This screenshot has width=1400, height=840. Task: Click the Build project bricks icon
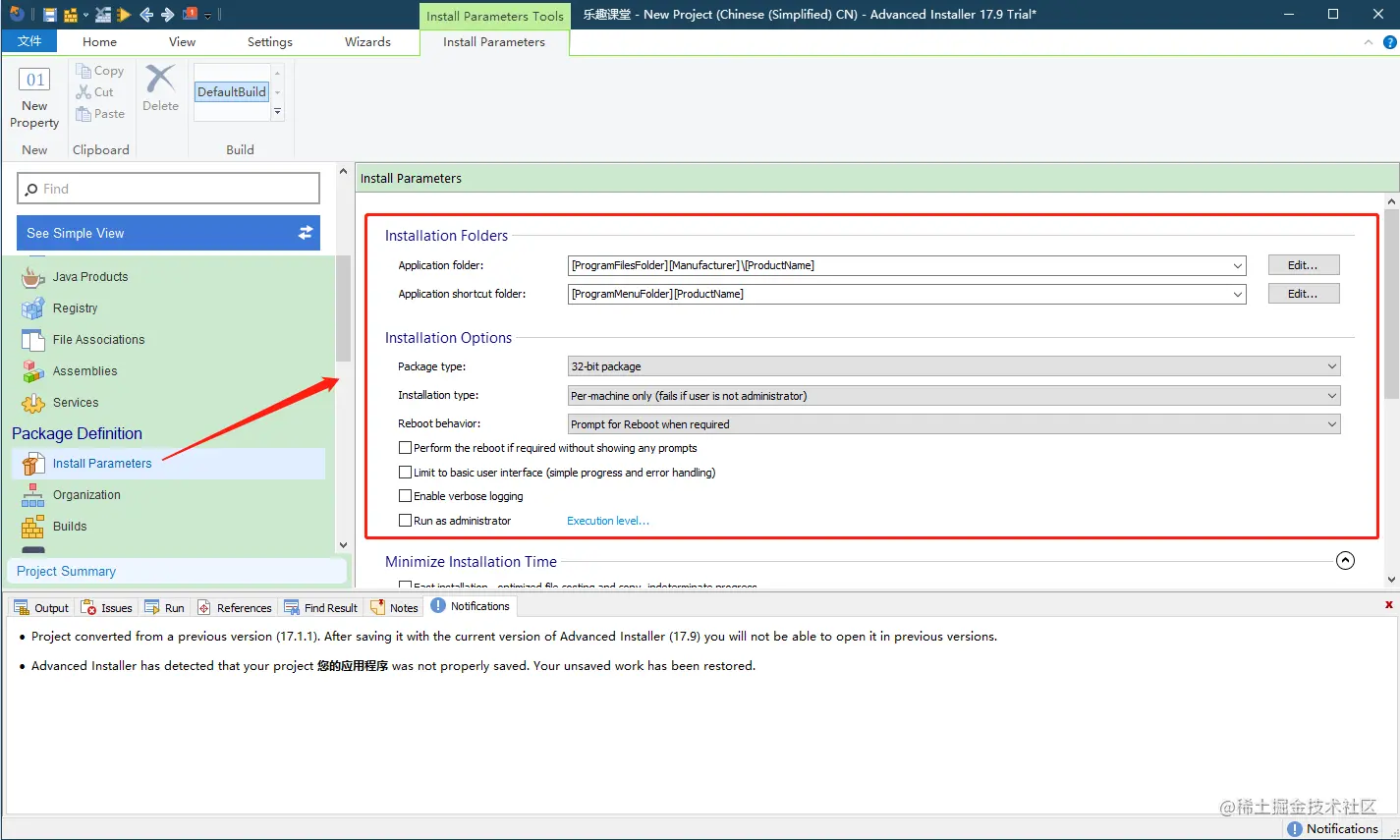(71, 15)
